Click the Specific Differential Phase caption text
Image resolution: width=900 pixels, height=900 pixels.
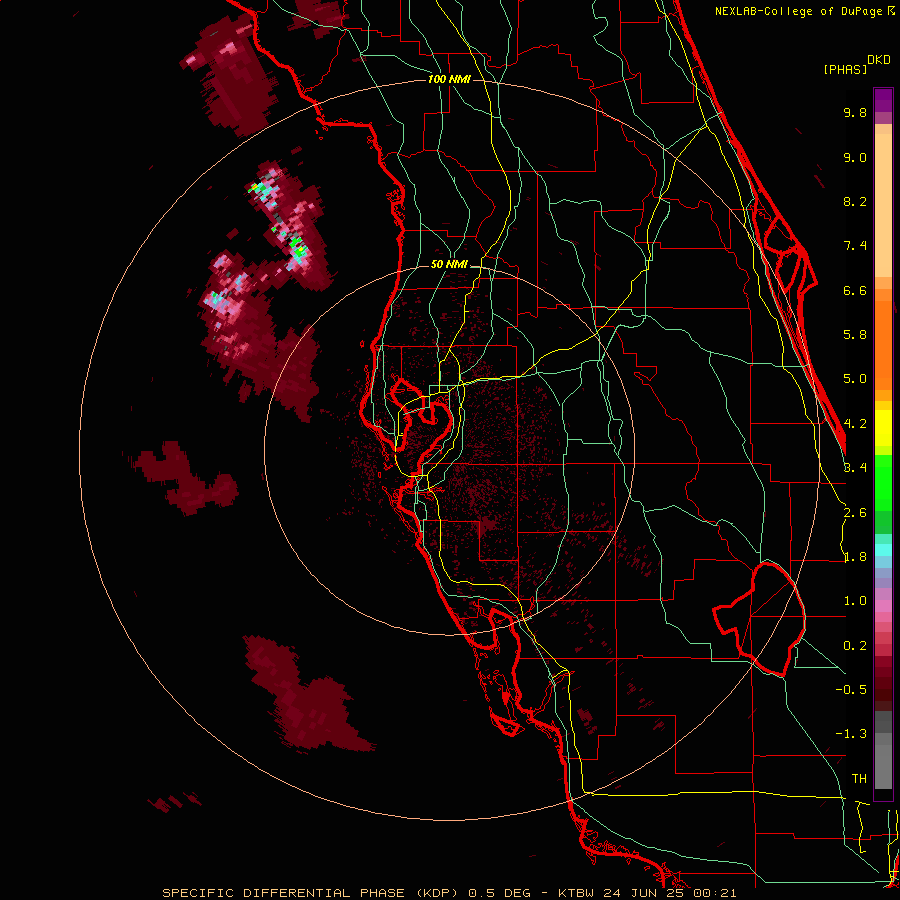[449, 893]
